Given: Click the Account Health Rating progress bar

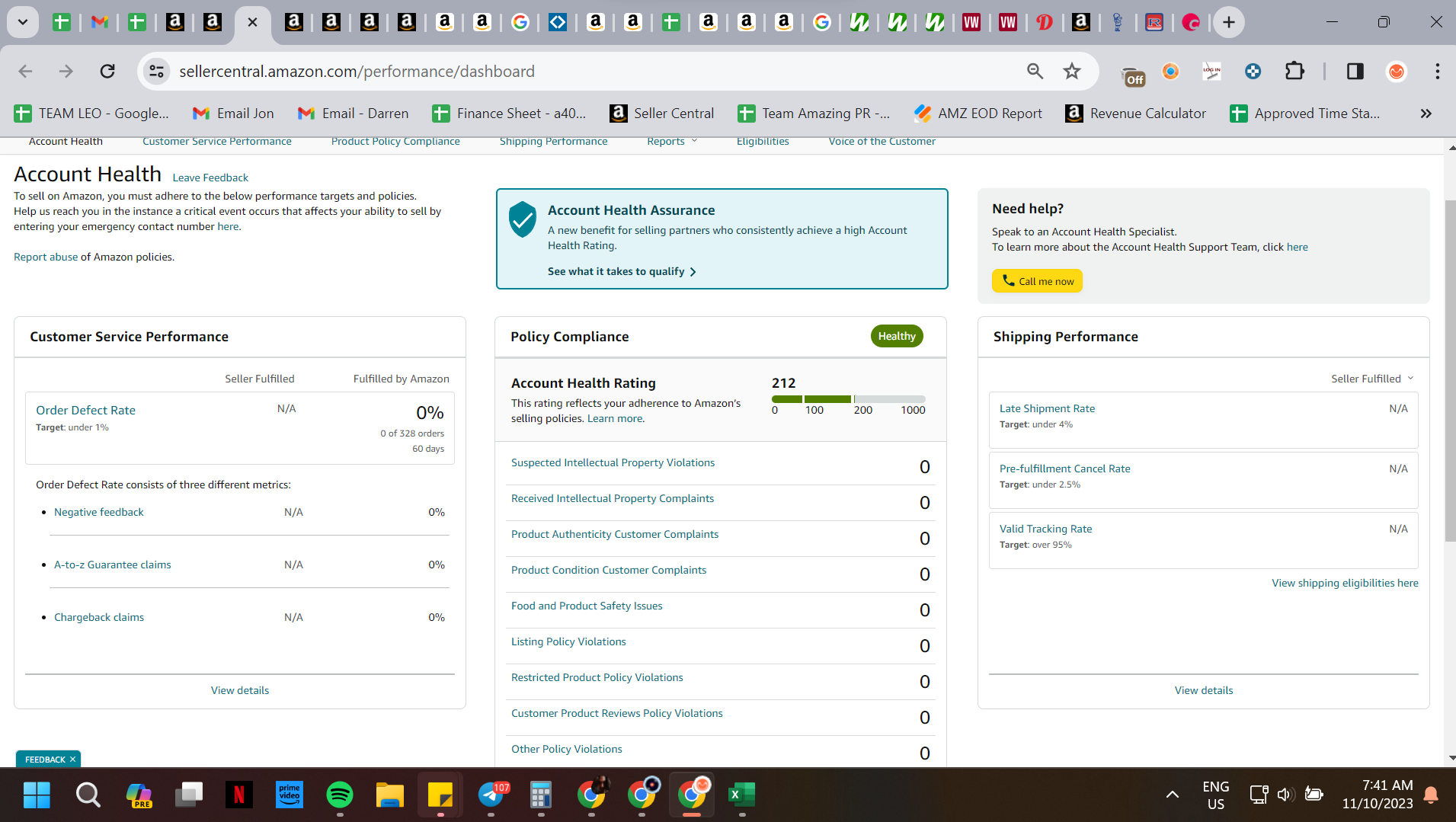Looking at the screenshot, I should tap(848, 398).
